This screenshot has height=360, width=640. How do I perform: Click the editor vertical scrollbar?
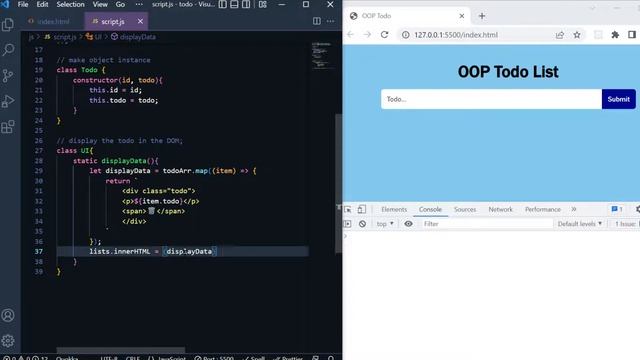338,184
